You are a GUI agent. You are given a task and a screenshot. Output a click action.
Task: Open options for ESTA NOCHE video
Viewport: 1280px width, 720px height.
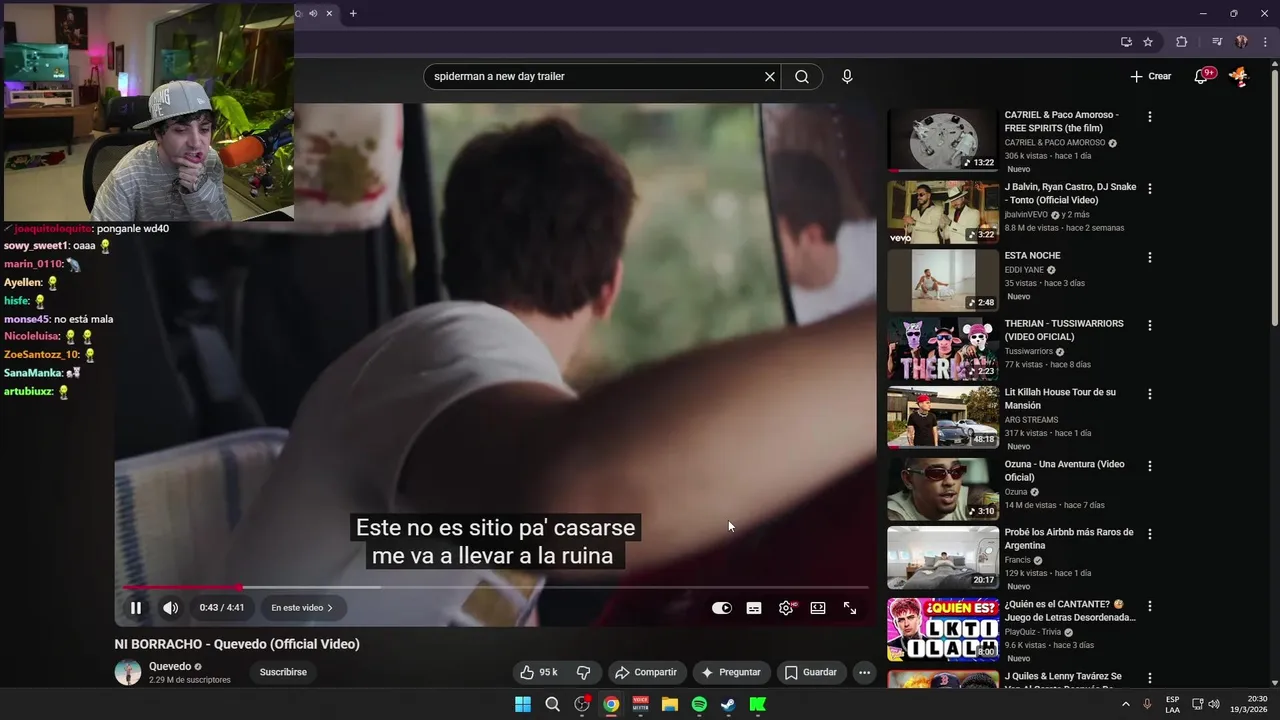click(x=1149, y=257)
